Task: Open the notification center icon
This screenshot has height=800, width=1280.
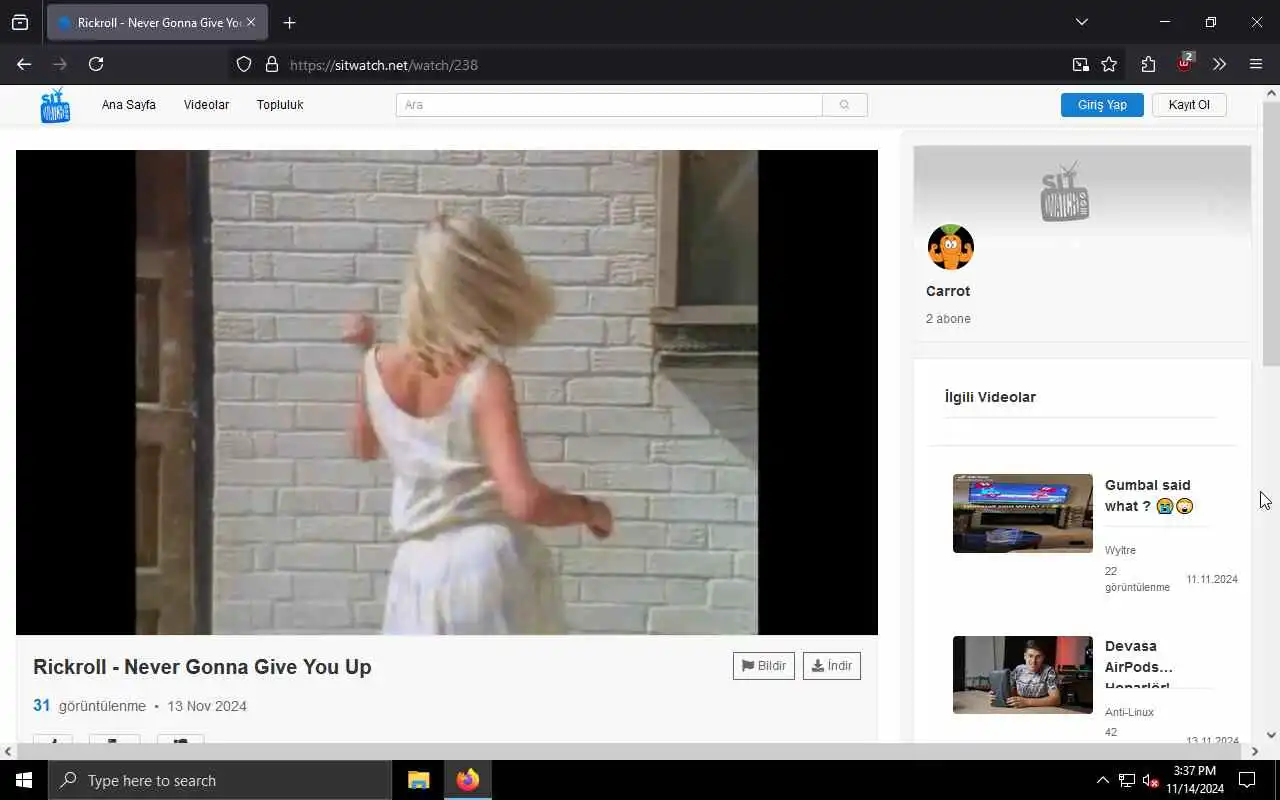Action: point(1247,780)
